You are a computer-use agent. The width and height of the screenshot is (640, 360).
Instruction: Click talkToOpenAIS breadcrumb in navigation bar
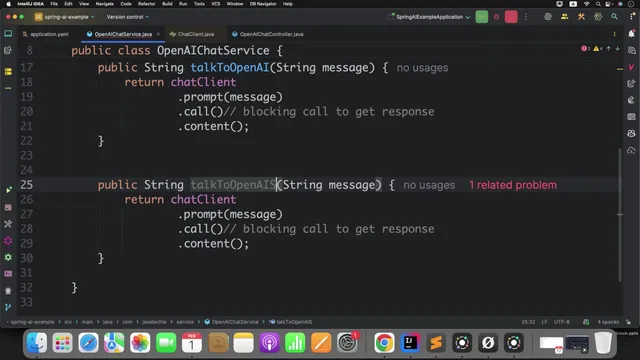(291, 322)
